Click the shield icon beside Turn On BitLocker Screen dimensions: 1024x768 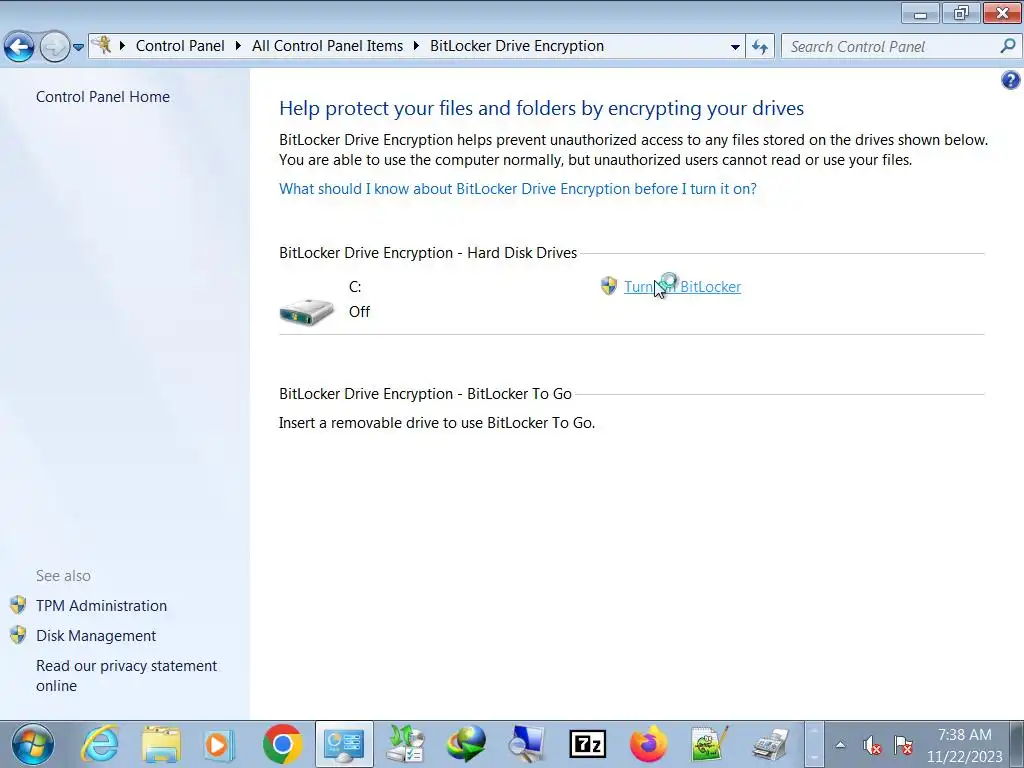[x=609, y=286]
